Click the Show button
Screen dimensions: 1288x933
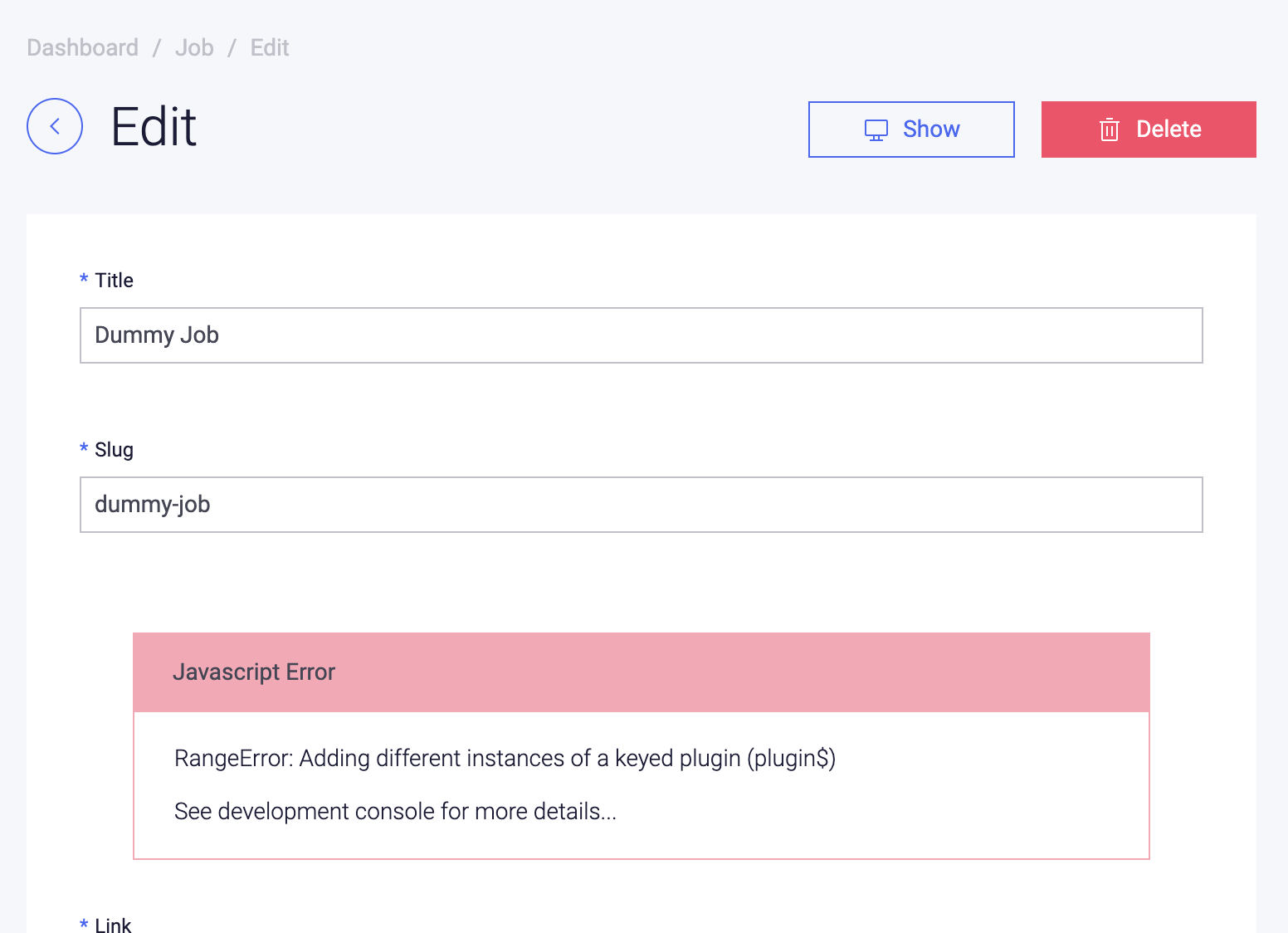click(910, 129)
